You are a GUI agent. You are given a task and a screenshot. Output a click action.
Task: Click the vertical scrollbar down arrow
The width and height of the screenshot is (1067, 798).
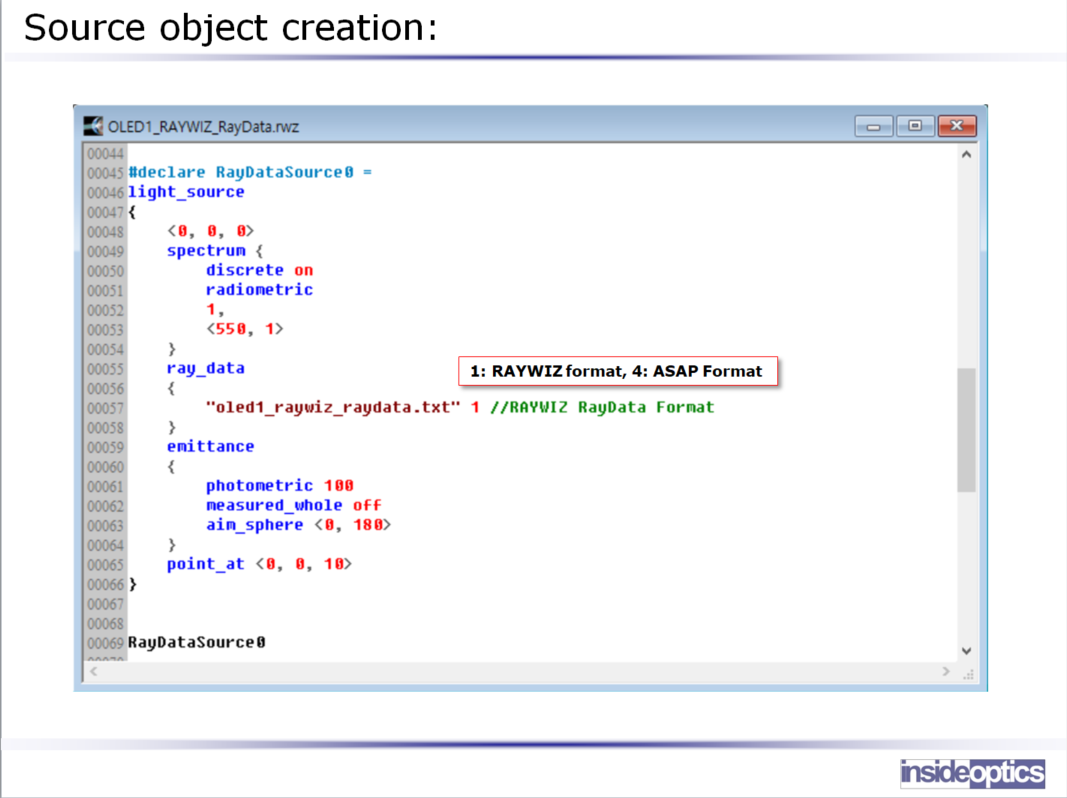click(x=966, y=651)
